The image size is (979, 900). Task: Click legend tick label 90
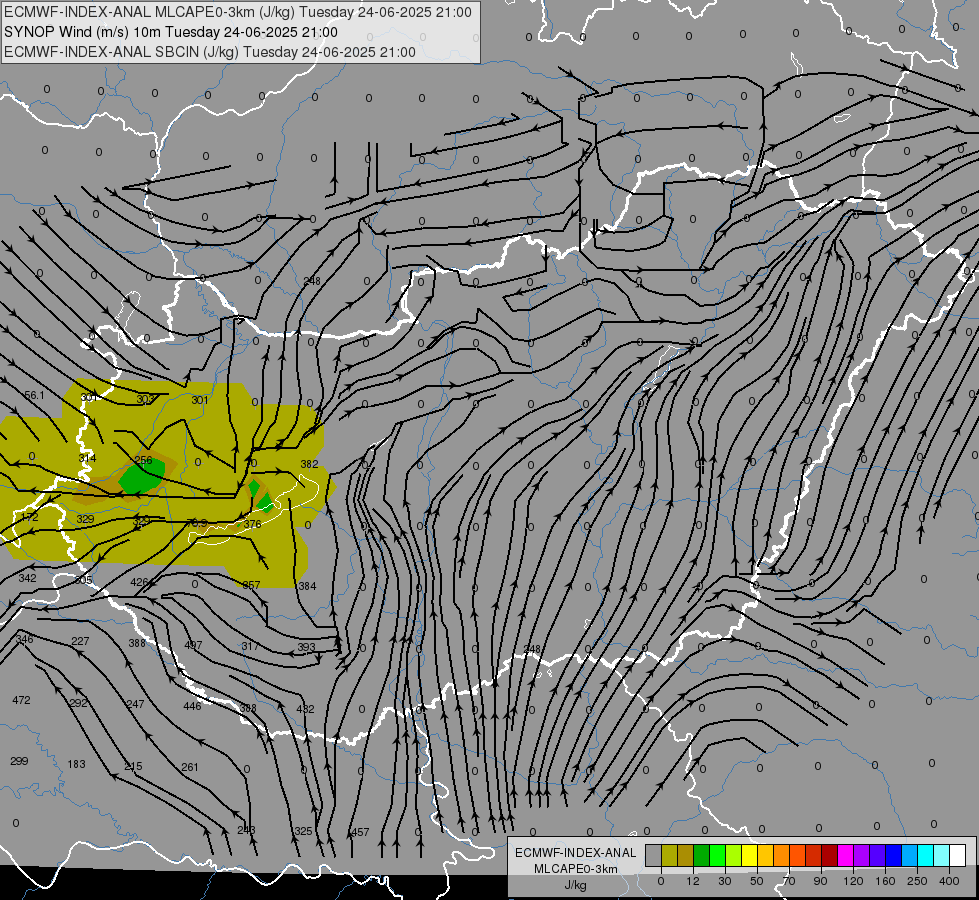click(820, 881)
